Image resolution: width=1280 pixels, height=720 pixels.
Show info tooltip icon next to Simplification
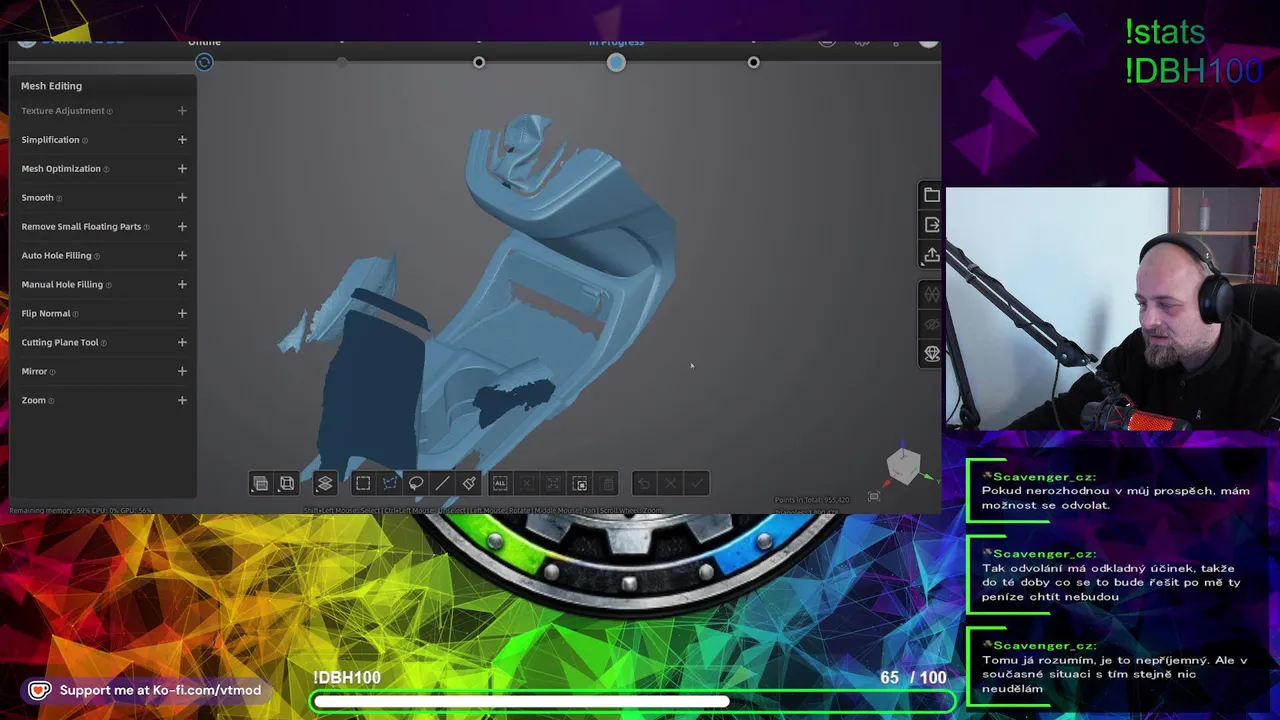[x=85, y=141]
